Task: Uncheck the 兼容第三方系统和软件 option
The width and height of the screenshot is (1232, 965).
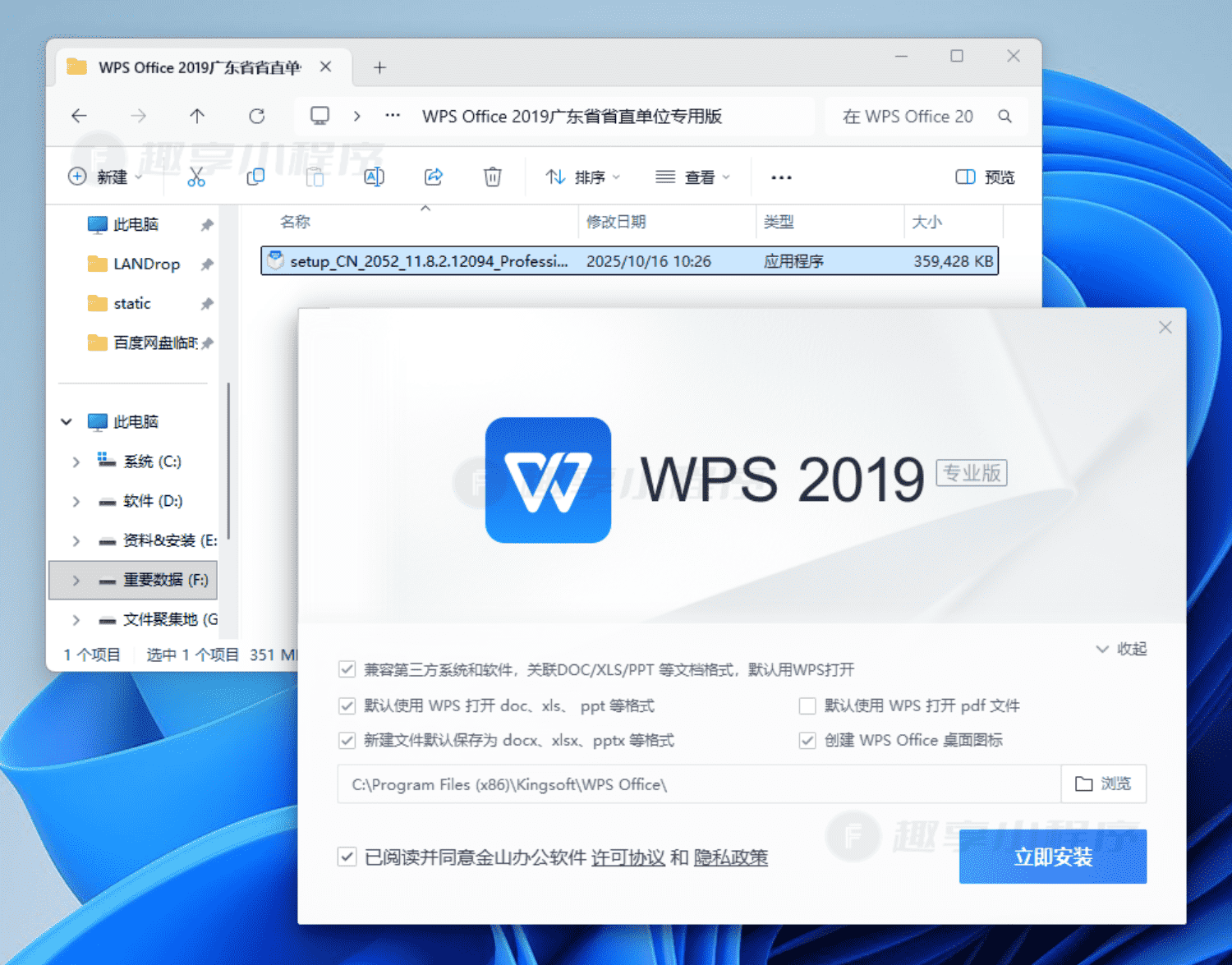Action: [x=347, y=669]
